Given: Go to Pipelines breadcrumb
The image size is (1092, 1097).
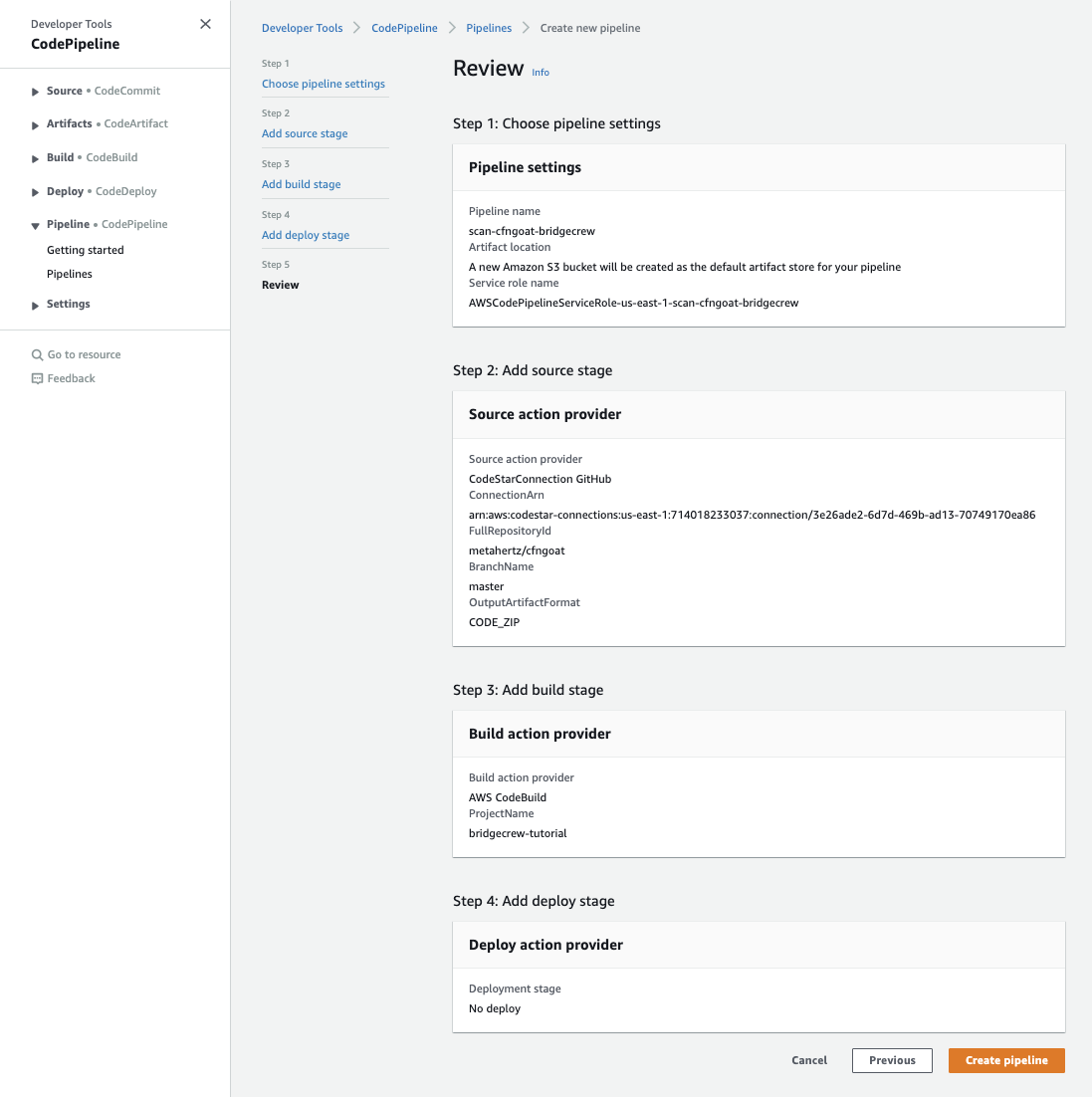Looking at the screenshot, I should (x=489, y=28).
